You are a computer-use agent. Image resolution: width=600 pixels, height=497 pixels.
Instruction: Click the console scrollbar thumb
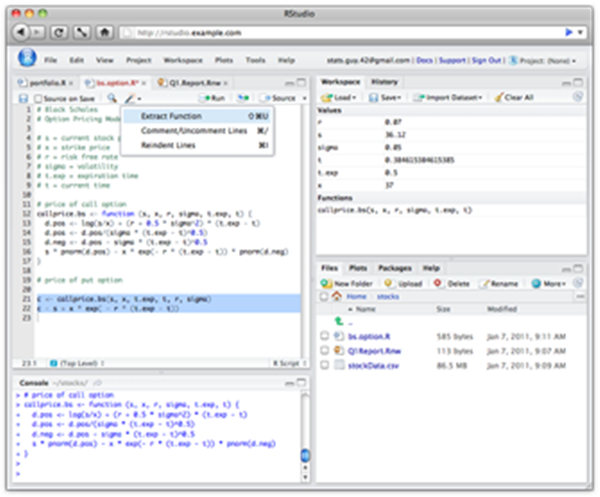click(305, 455)
